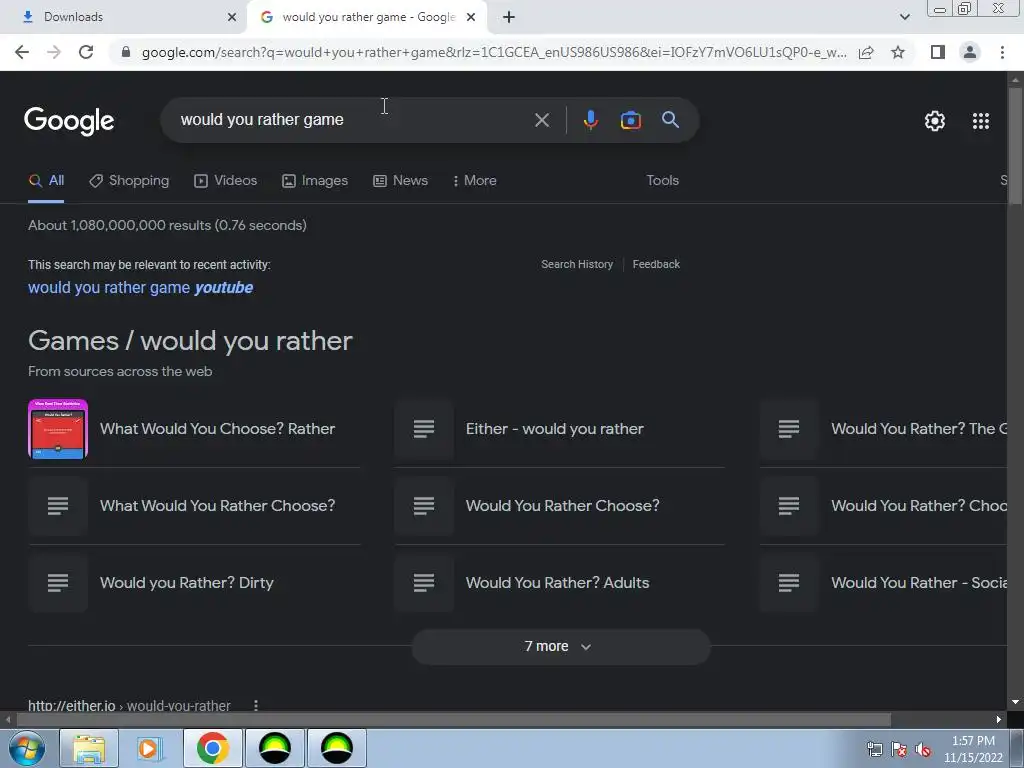1024x768 pixels.
Task: Expand the 7 more games list
Action: (560, 647)
